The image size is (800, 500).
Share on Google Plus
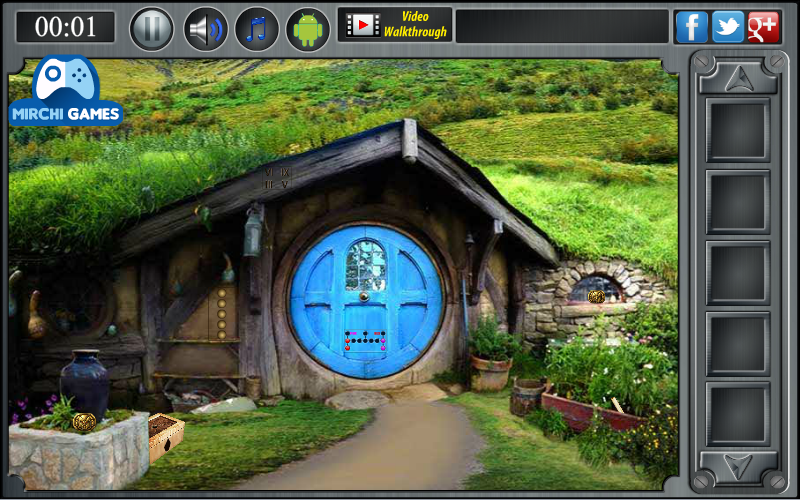pos(763,27)
